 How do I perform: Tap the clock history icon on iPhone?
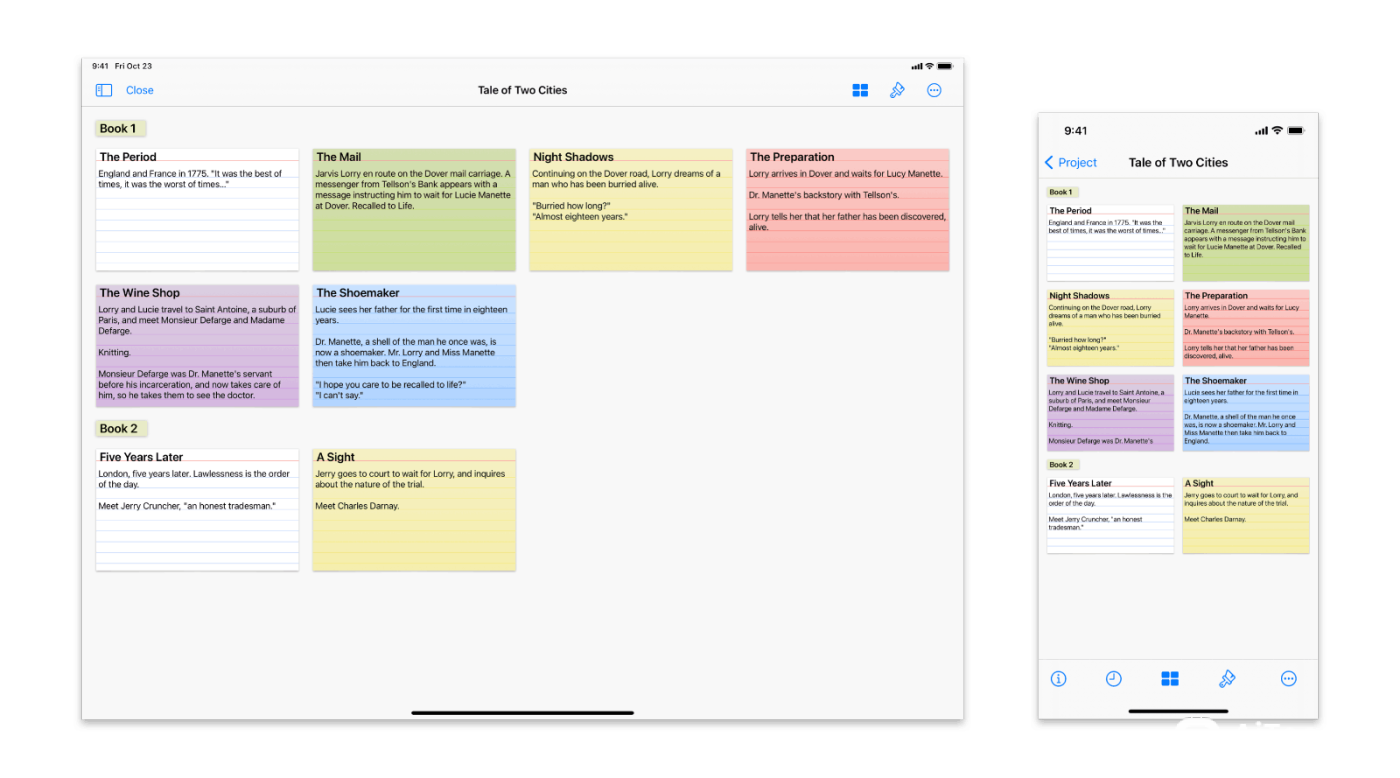pyautogui.click(x=1113, y=679)
